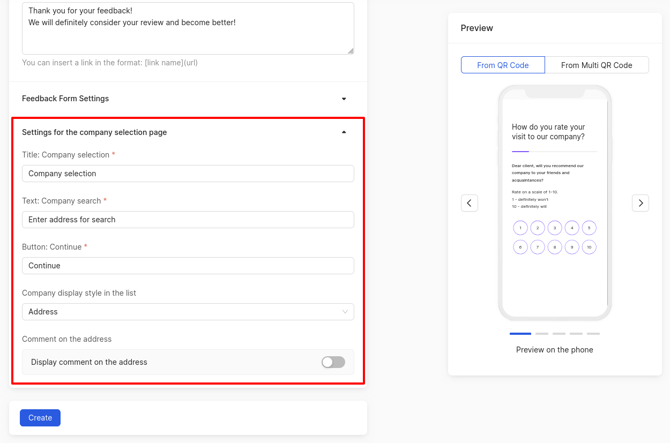Go to second preview slide indicator

tap(541, 333)
